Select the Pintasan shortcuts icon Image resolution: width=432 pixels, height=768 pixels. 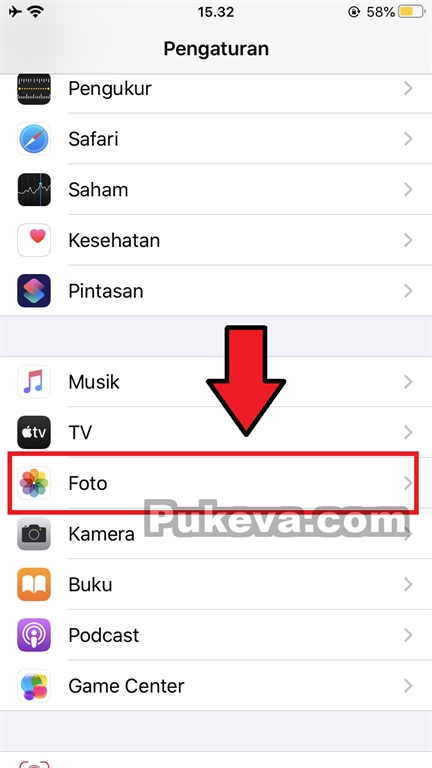click(34, 291)
